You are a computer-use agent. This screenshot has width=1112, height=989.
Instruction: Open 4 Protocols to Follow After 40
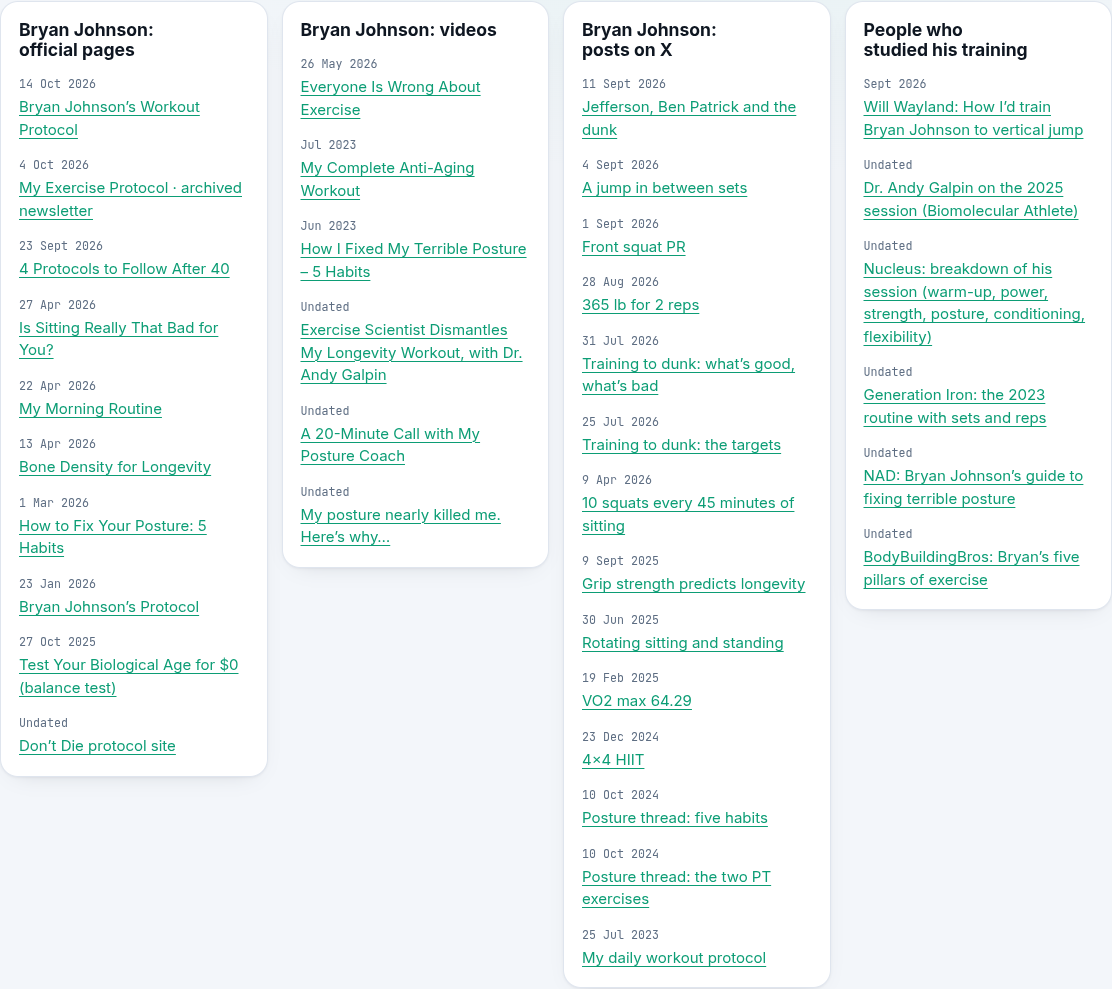pyautogui.click(x=124, y=269)
